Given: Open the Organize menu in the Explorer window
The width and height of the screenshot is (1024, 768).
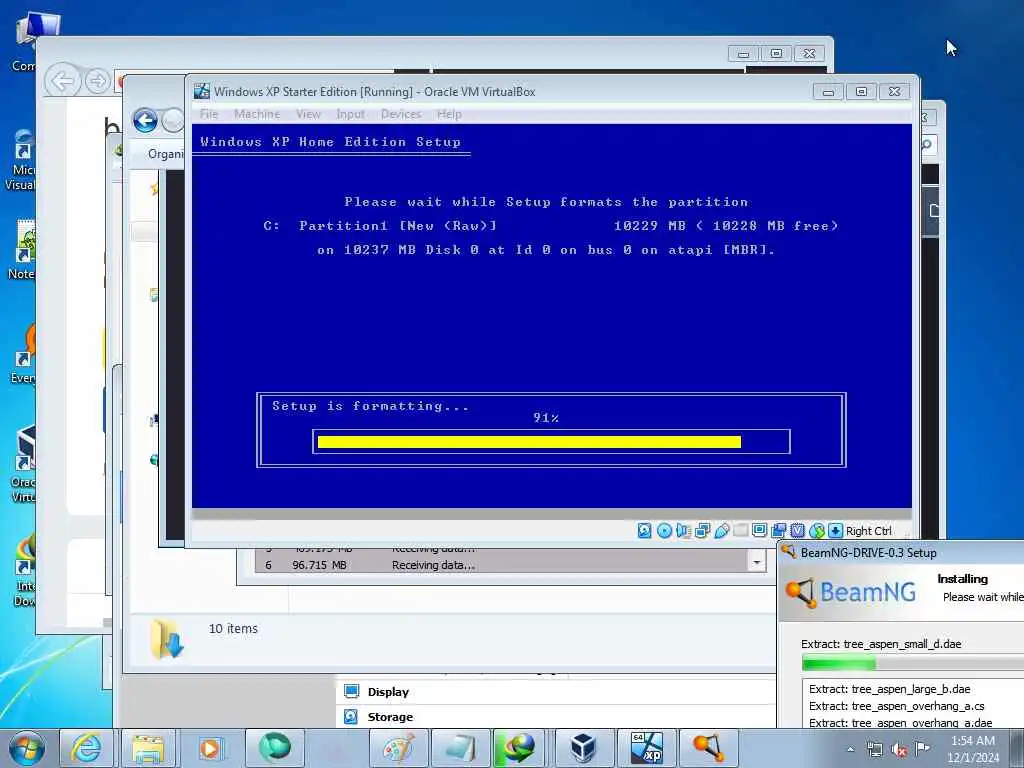Looking at the screenshot, I should pos(166,154).
